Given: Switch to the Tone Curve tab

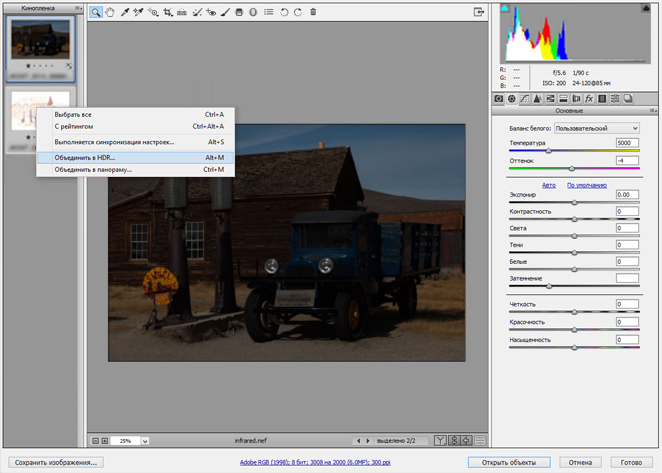Looking at the screenshot, I should pos(524,99).
